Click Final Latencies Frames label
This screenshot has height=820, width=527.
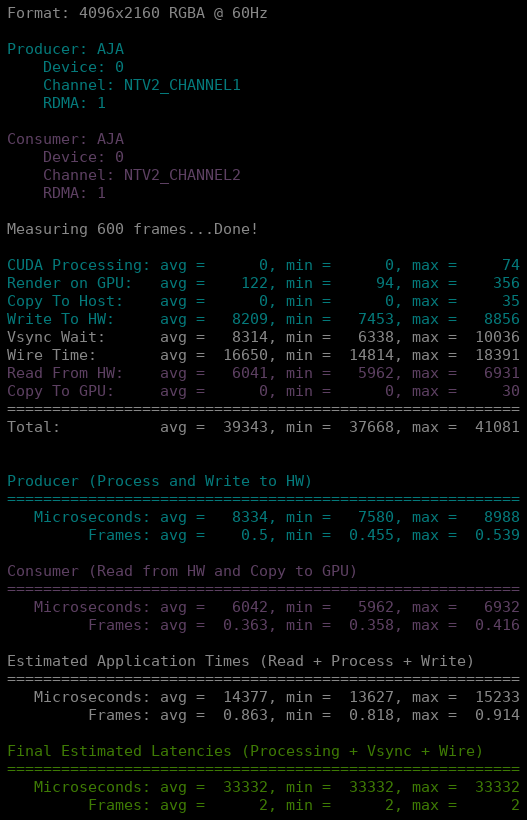(119, 805)
